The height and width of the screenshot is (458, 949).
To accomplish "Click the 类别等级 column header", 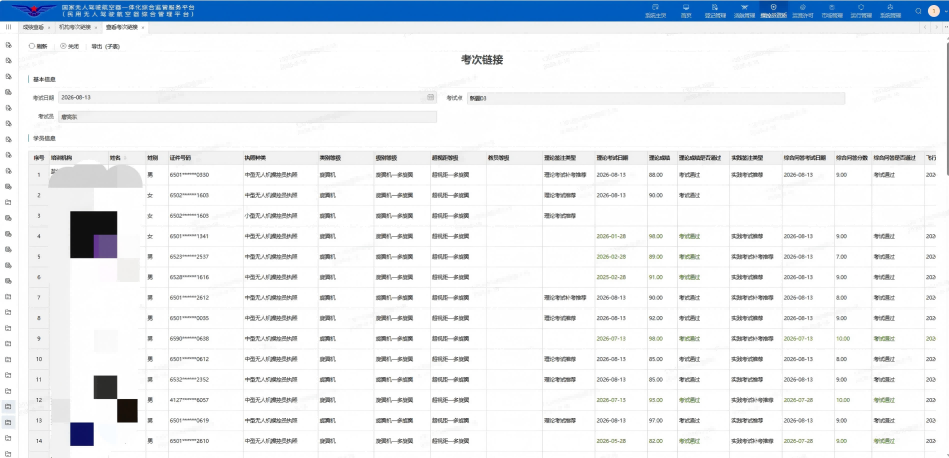I will pos(330,157).
